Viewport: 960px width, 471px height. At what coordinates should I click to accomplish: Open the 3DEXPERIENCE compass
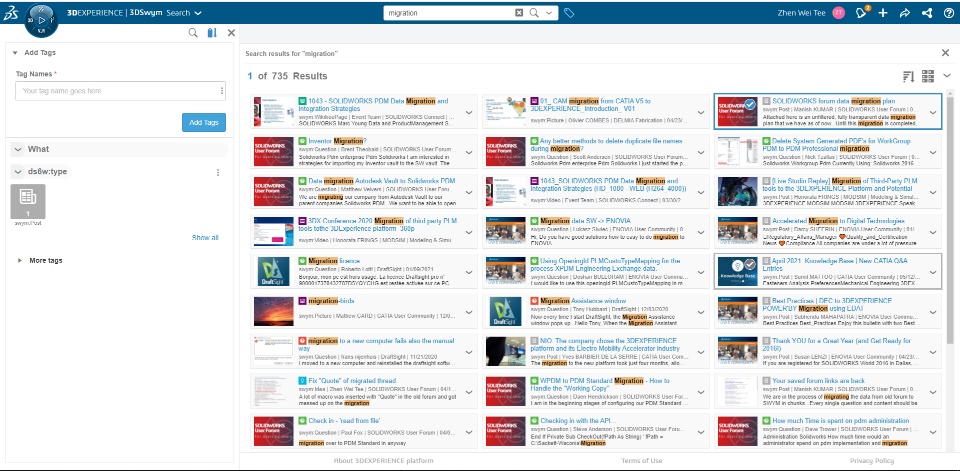pyautogui.click(x=41, y=20)
